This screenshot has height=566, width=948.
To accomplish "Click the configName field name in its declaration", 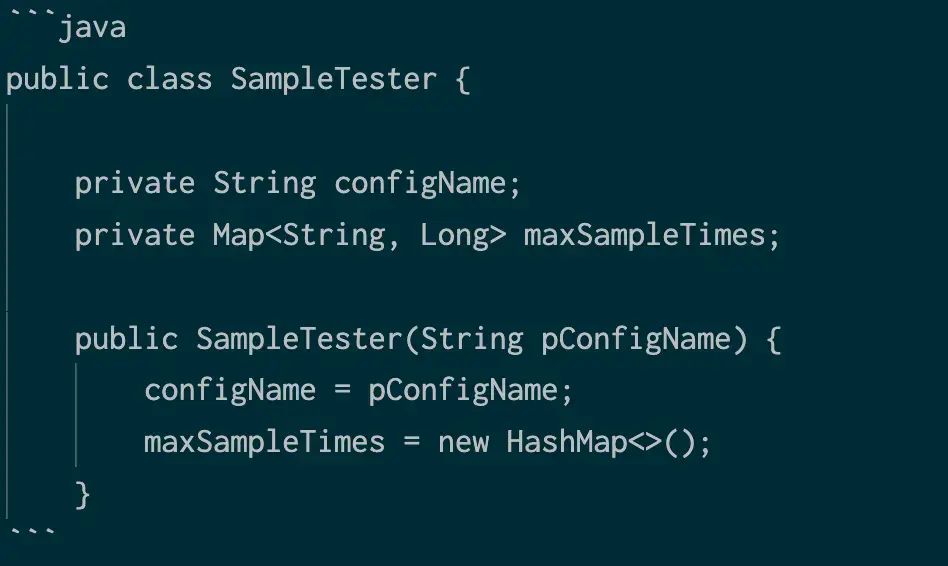I will pyautogui.click(x=419, y=183).
